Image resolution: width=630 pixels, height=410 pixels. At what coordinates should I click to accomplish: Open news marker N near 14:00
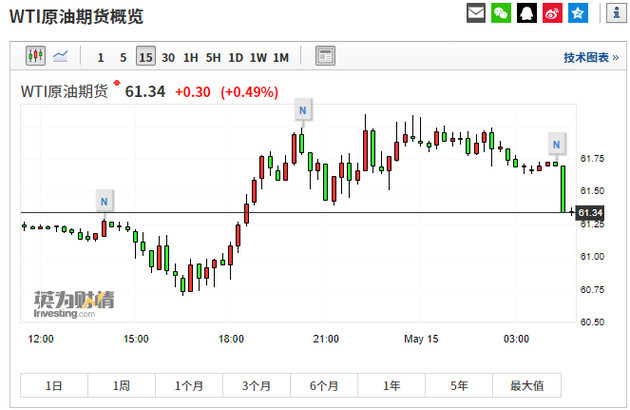(x=104, y=201)
